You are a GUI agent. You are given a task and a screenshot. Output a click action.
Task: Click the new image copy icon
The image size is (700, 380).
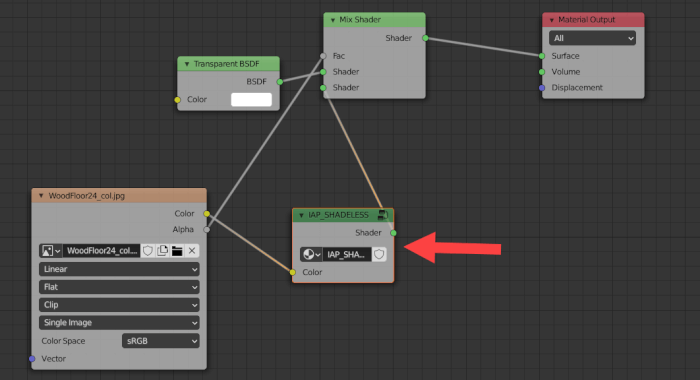162,251
